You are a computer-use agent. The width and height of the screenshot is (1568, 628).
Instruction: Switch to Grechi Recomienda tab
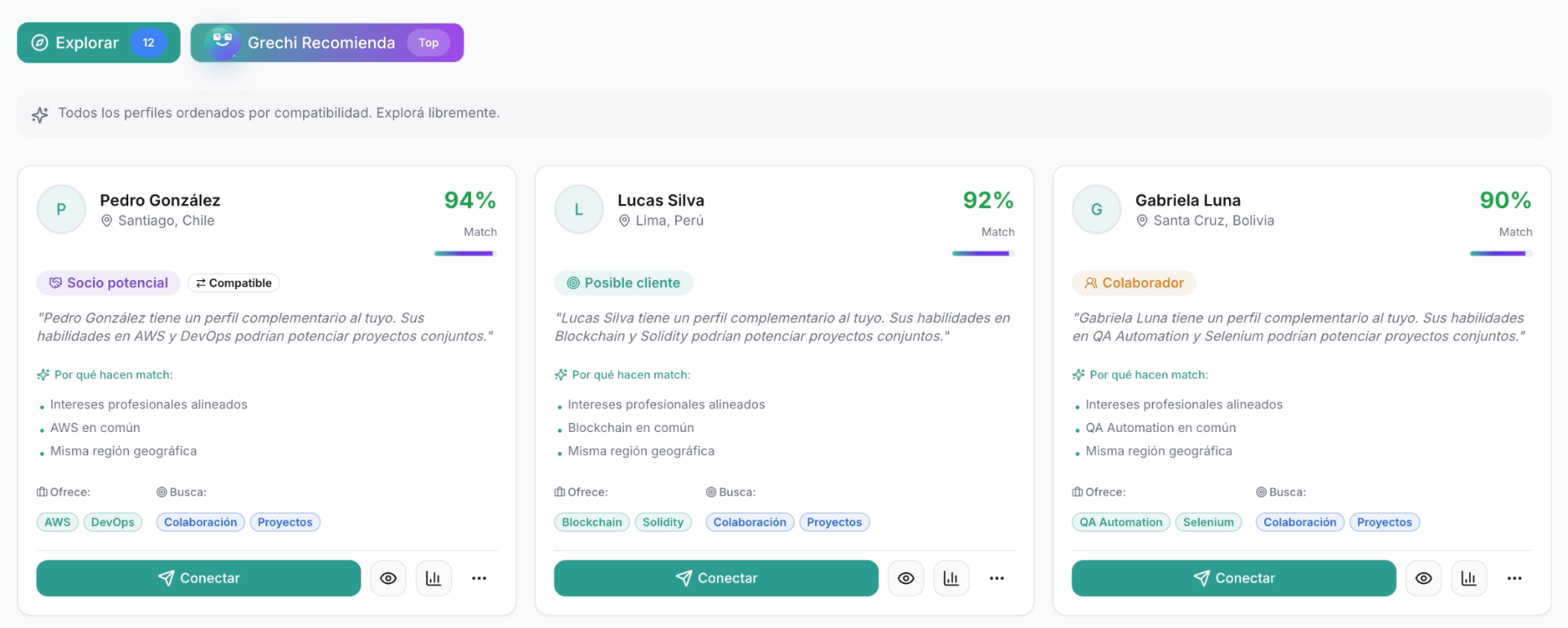(327, 42)
